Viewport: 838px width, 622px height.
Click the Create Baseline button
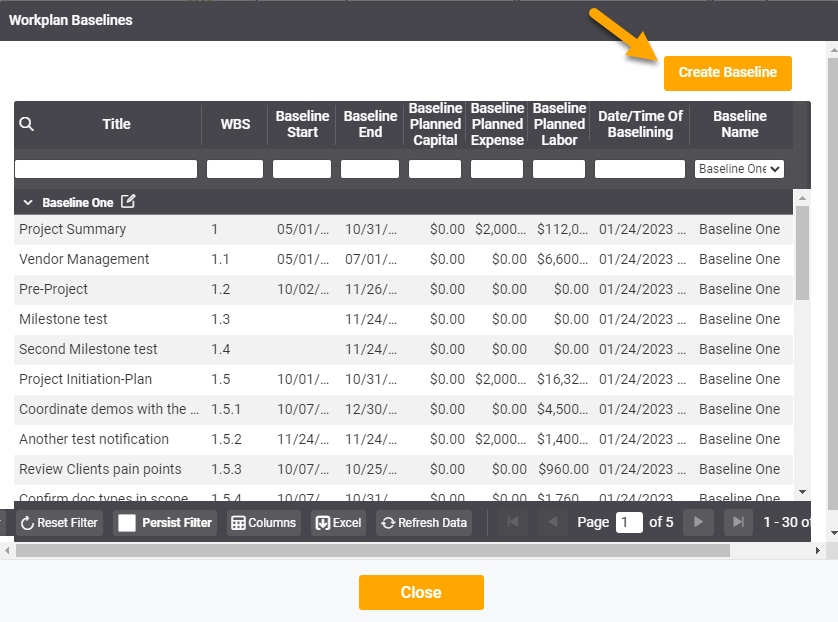coord(727,73)
